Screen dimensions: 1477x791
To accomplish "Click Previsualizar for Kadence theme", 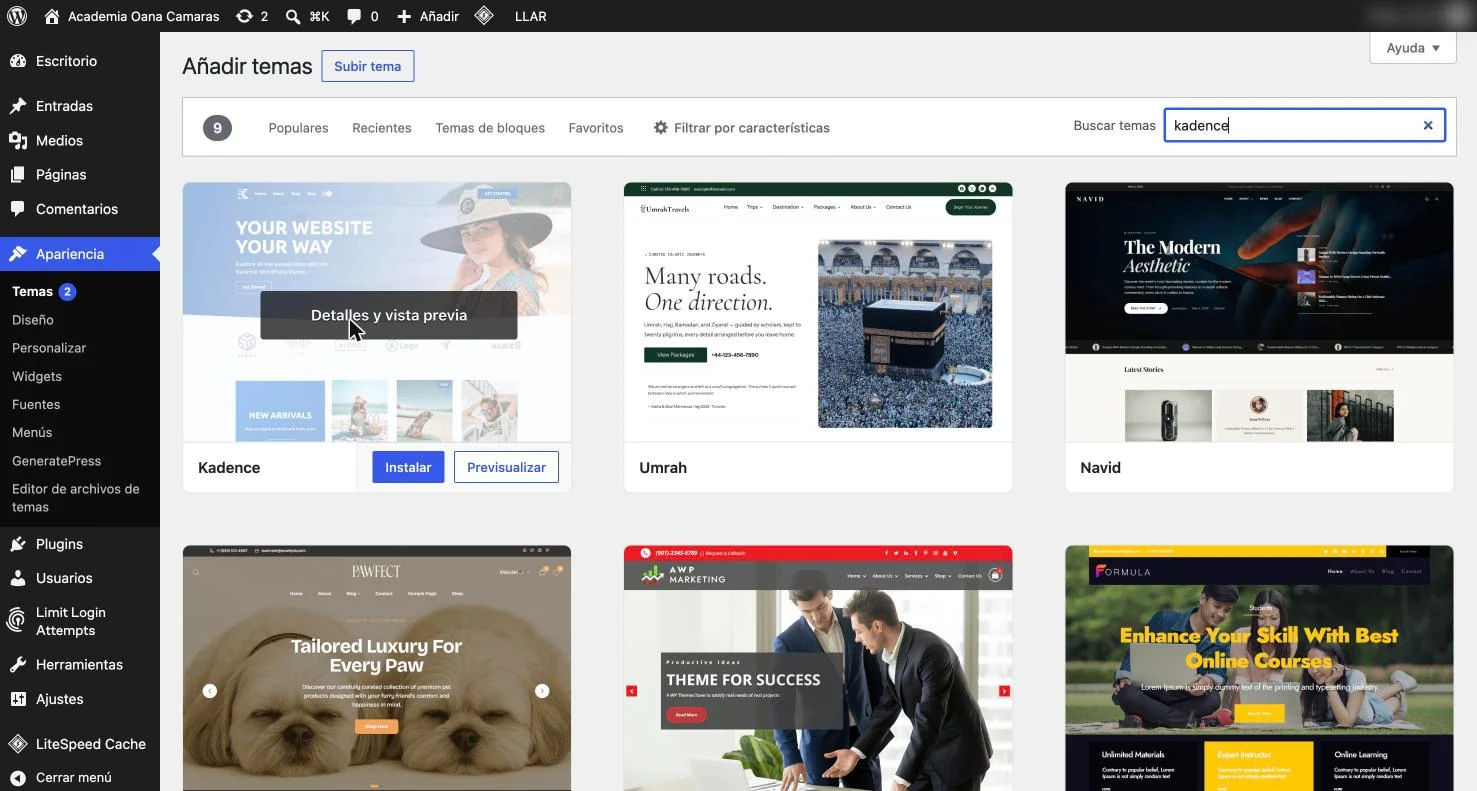I will [506, 467].
